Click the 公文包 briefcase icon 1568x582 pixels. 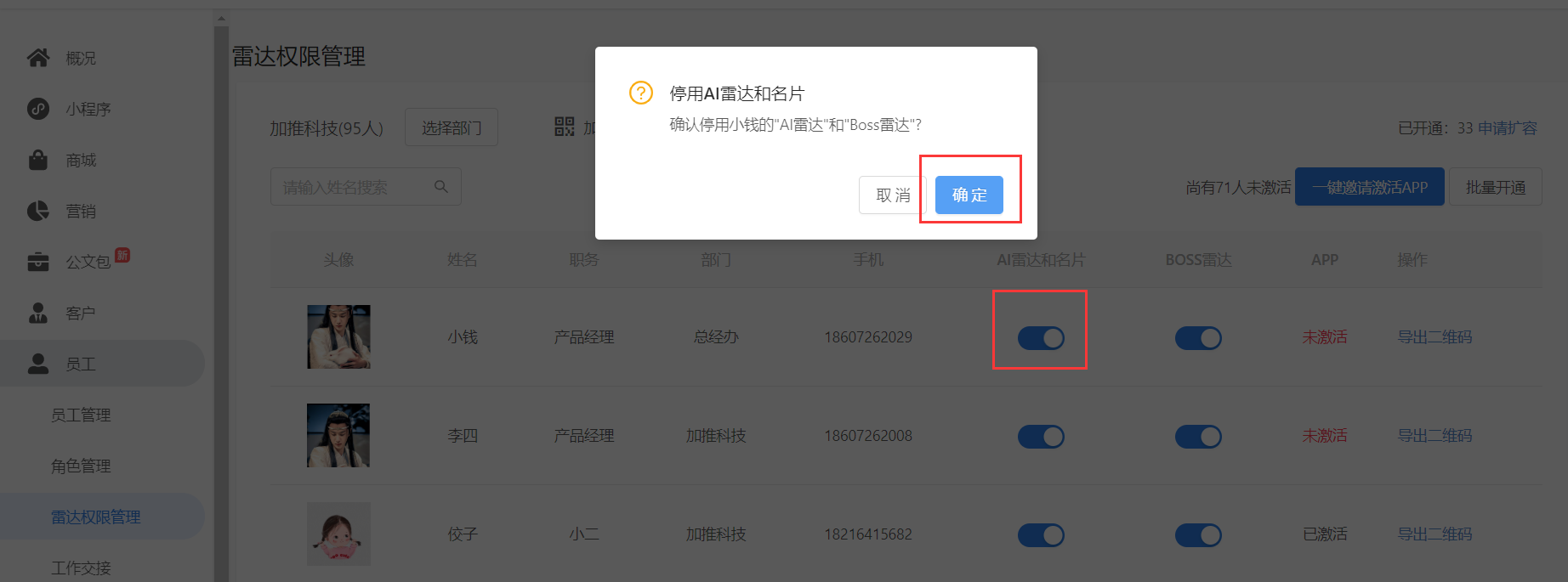pyautogui.click(x=38, y=262)
